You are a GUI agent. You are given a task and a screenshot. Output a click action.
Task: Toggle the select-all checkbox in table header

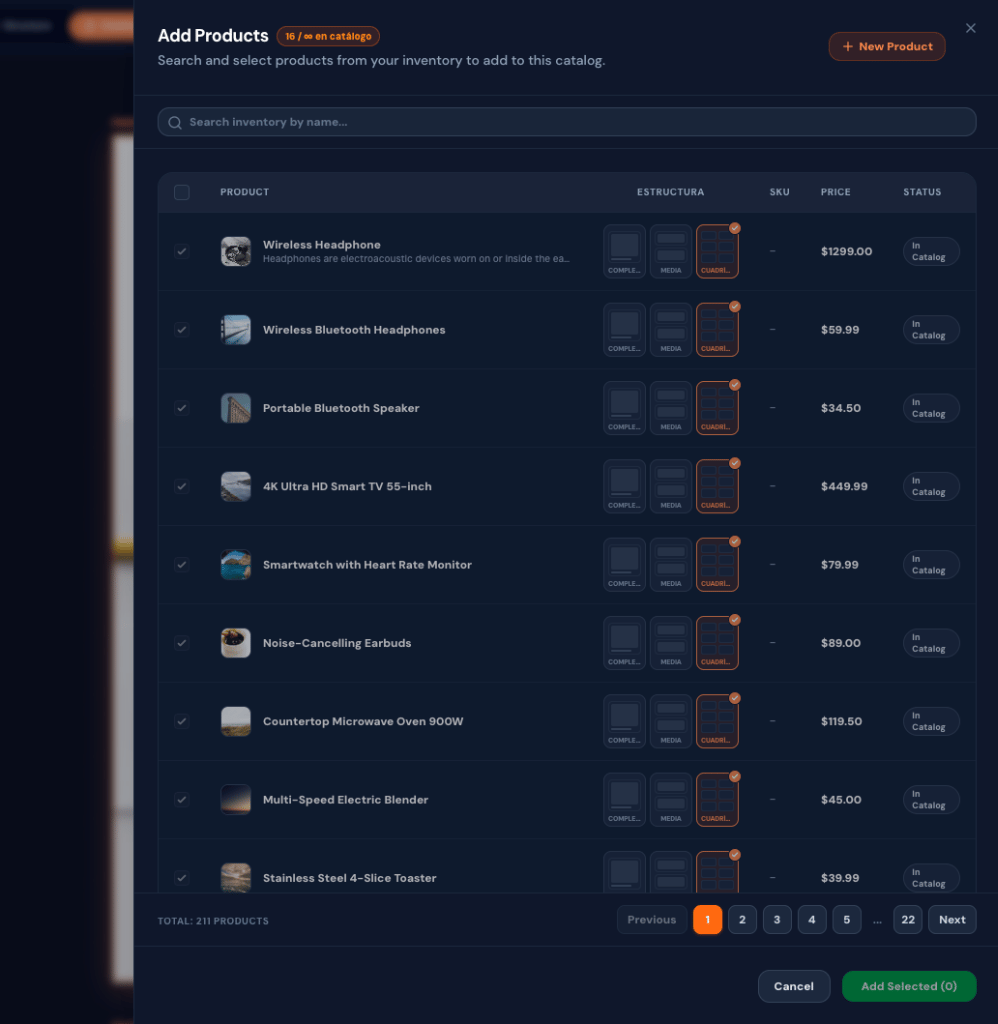(182, 192)
